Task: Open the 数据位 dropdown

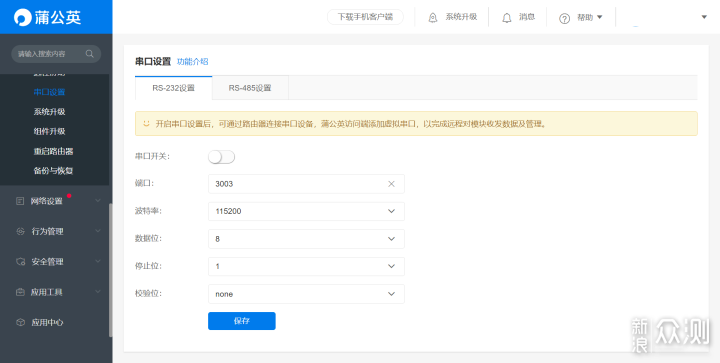Action: pos(306,239)
